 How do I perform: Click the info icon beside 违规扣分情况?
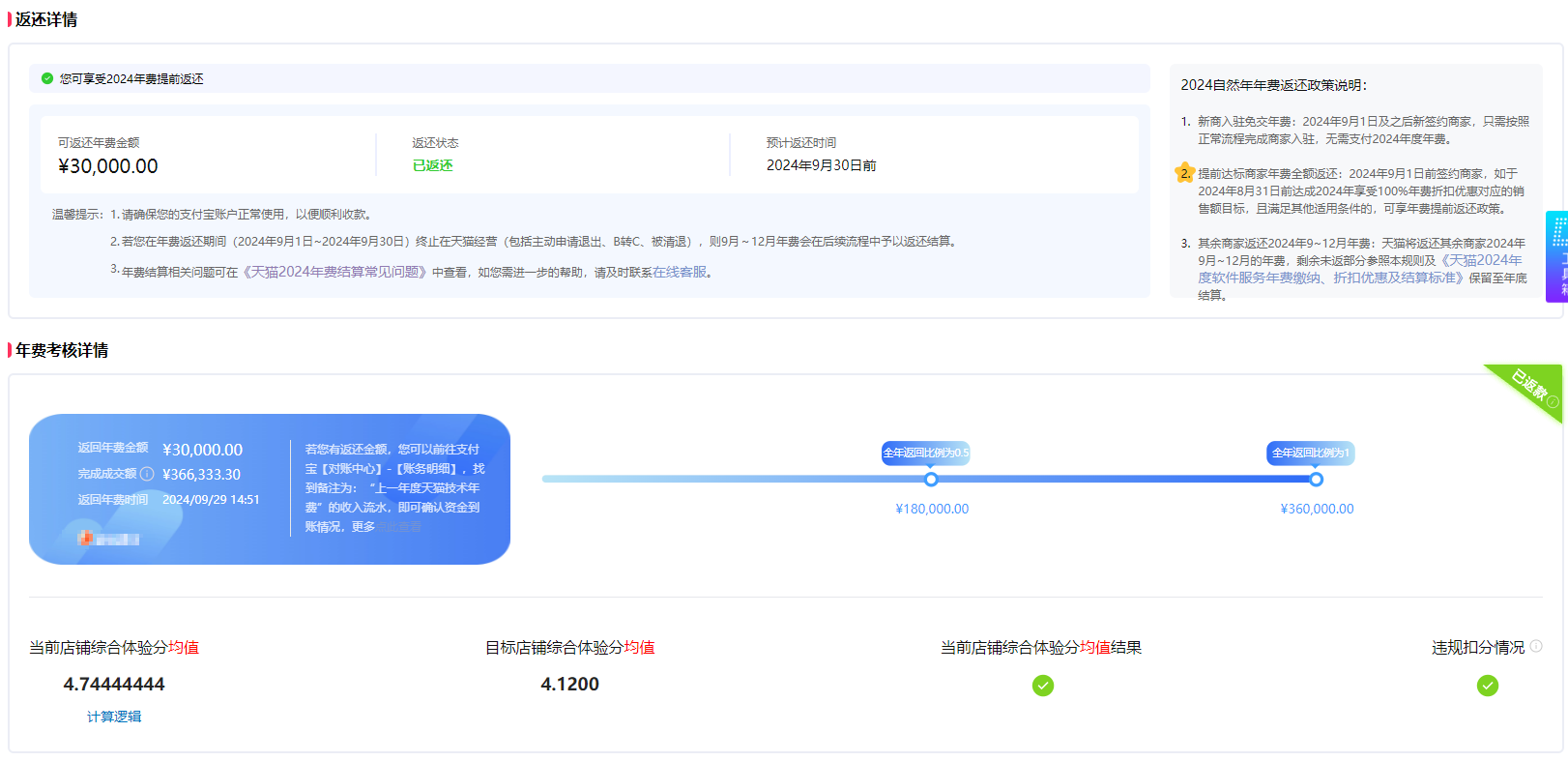(1536, 646)
